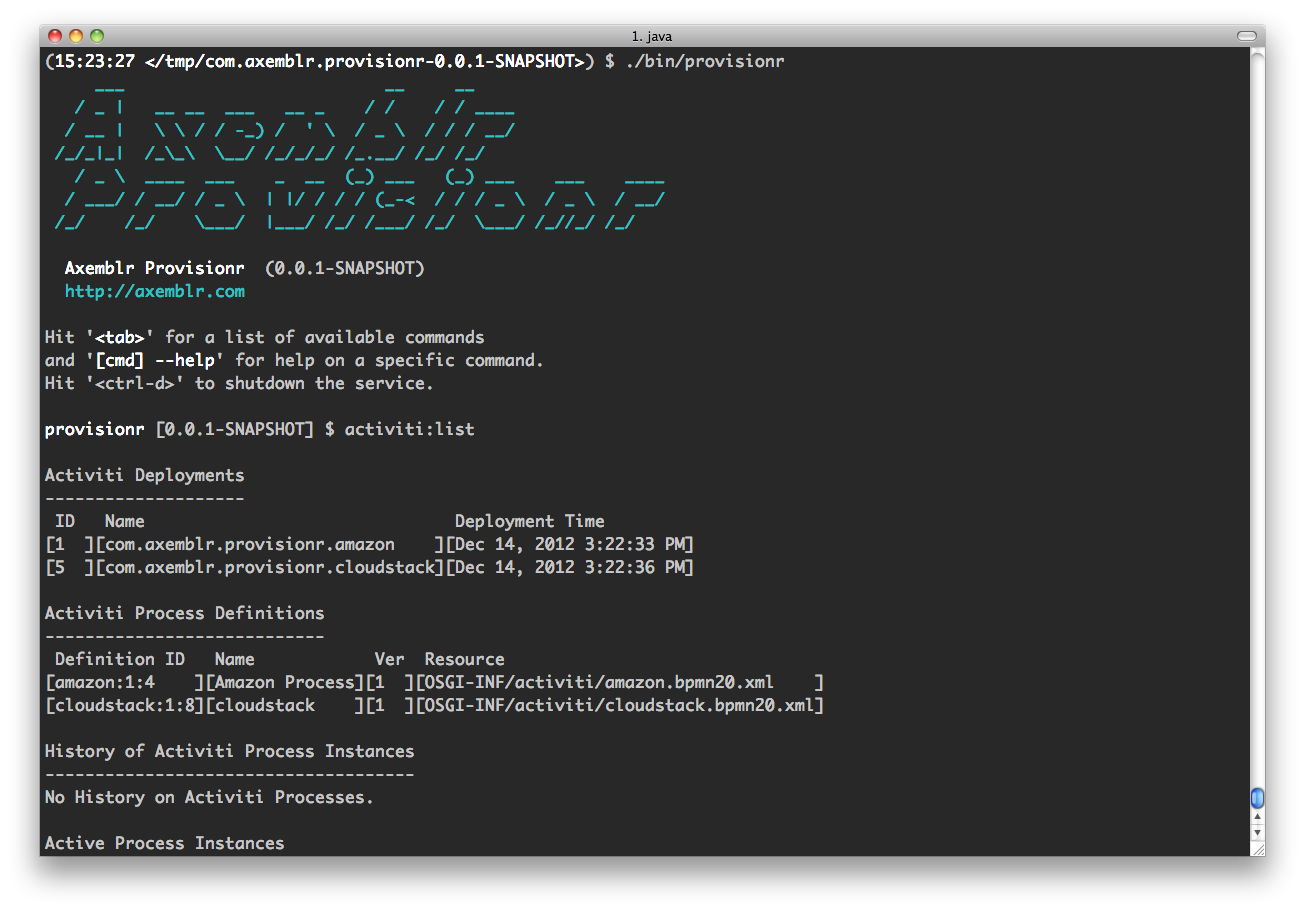Screen dimensions: 1305x911
Task: Click the red close window button
Action: point(55,36)
